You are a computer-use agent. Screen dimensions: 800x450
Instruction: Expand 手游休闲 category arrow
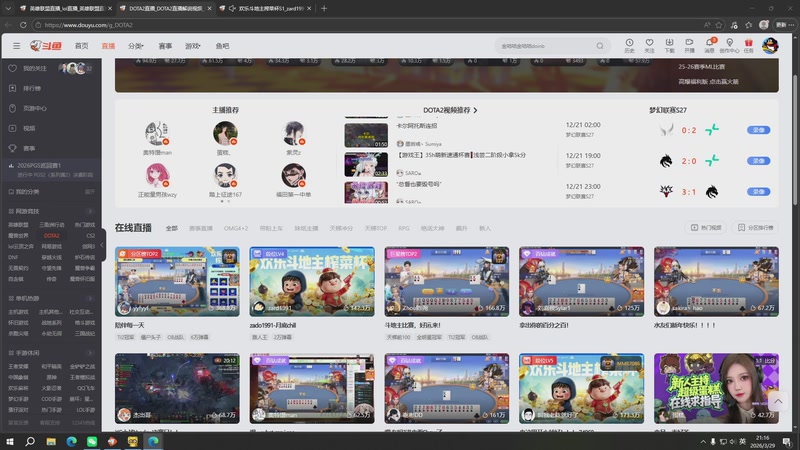90,353
